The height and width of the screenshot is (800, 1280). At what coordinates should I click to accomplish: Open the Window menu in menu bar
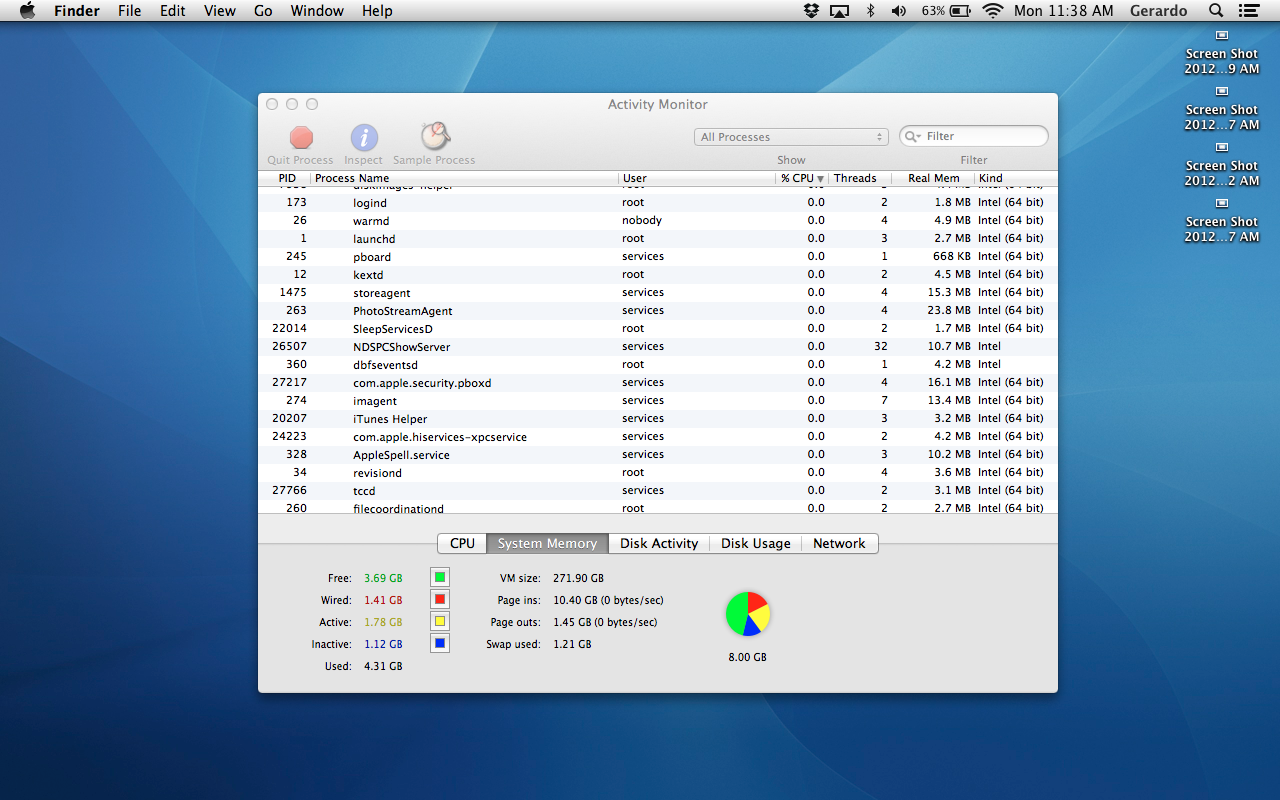(x=316, y=11)
